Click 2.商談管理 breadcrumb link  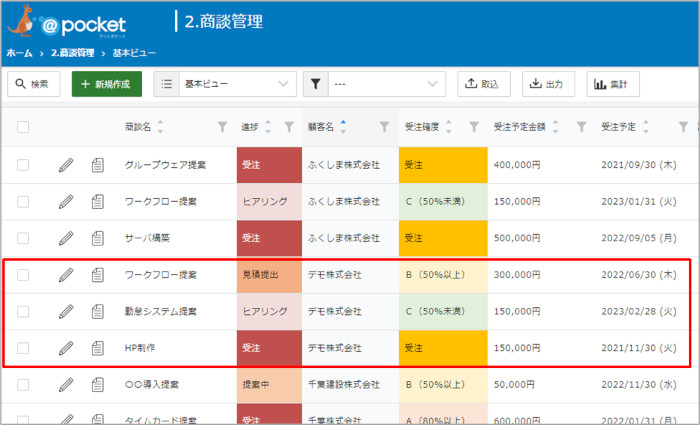[x=72, y=53]
